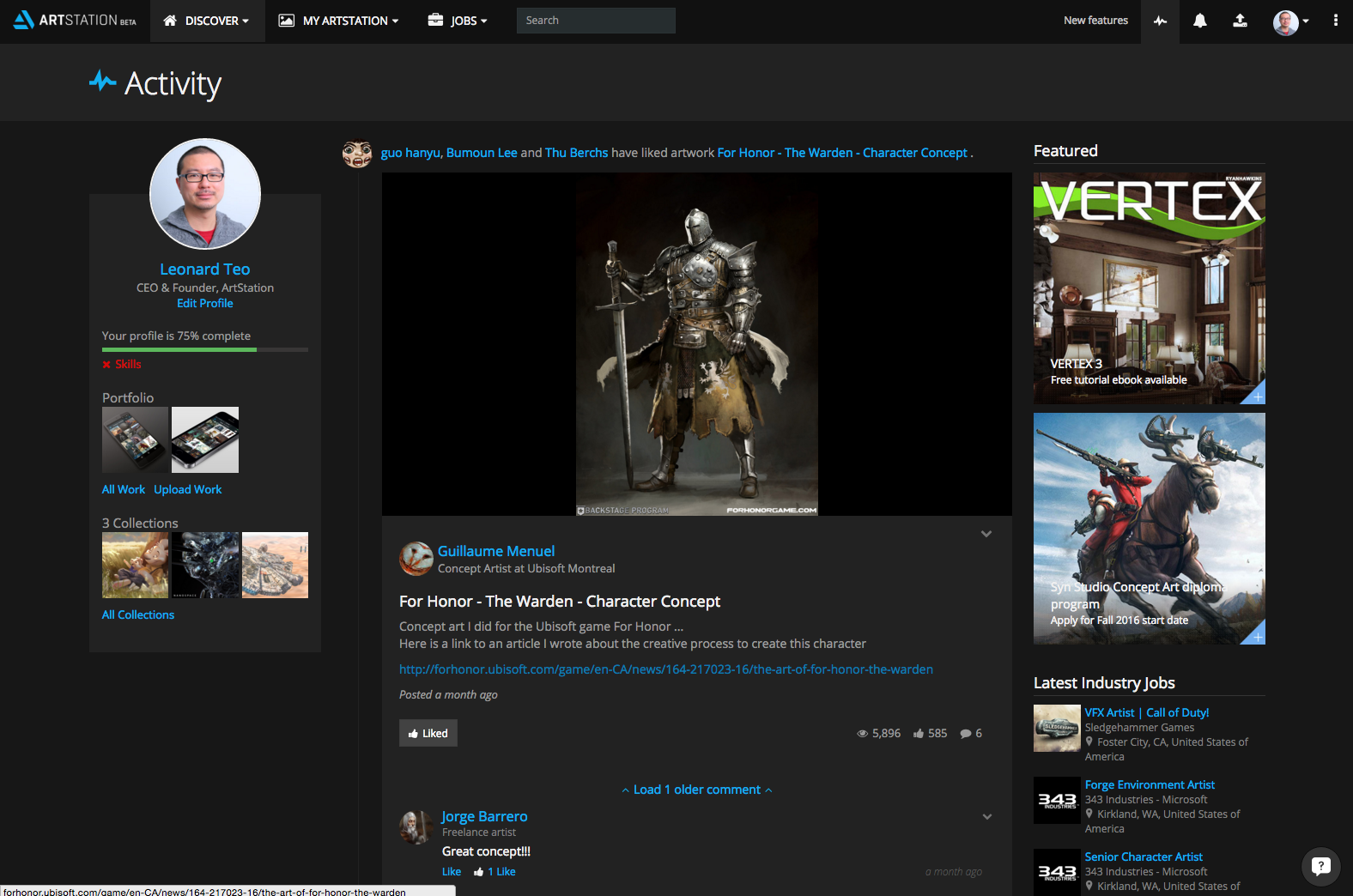Click the ArtStation logo
The image size is (1353, 896).
75,20
